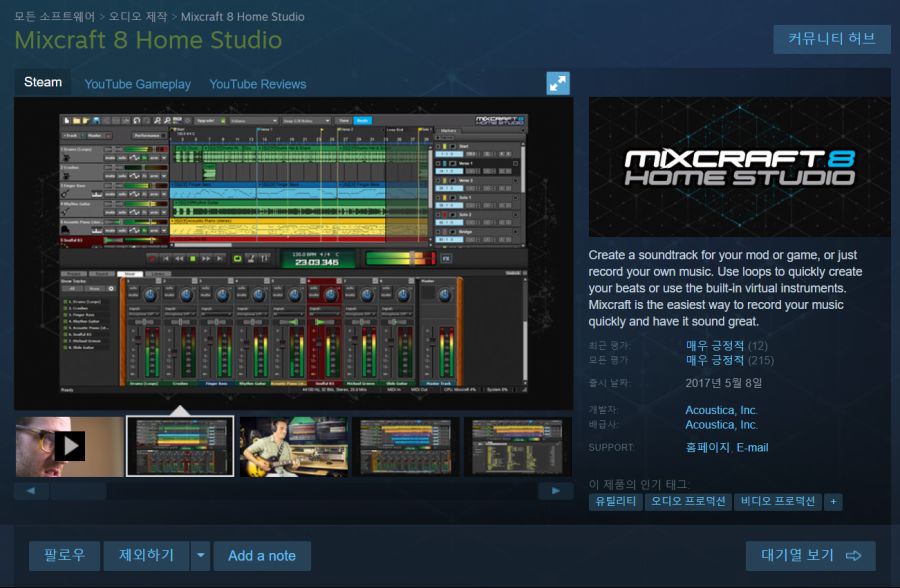
Task: Play the video thumbnail with play icon
Action: 69,446
